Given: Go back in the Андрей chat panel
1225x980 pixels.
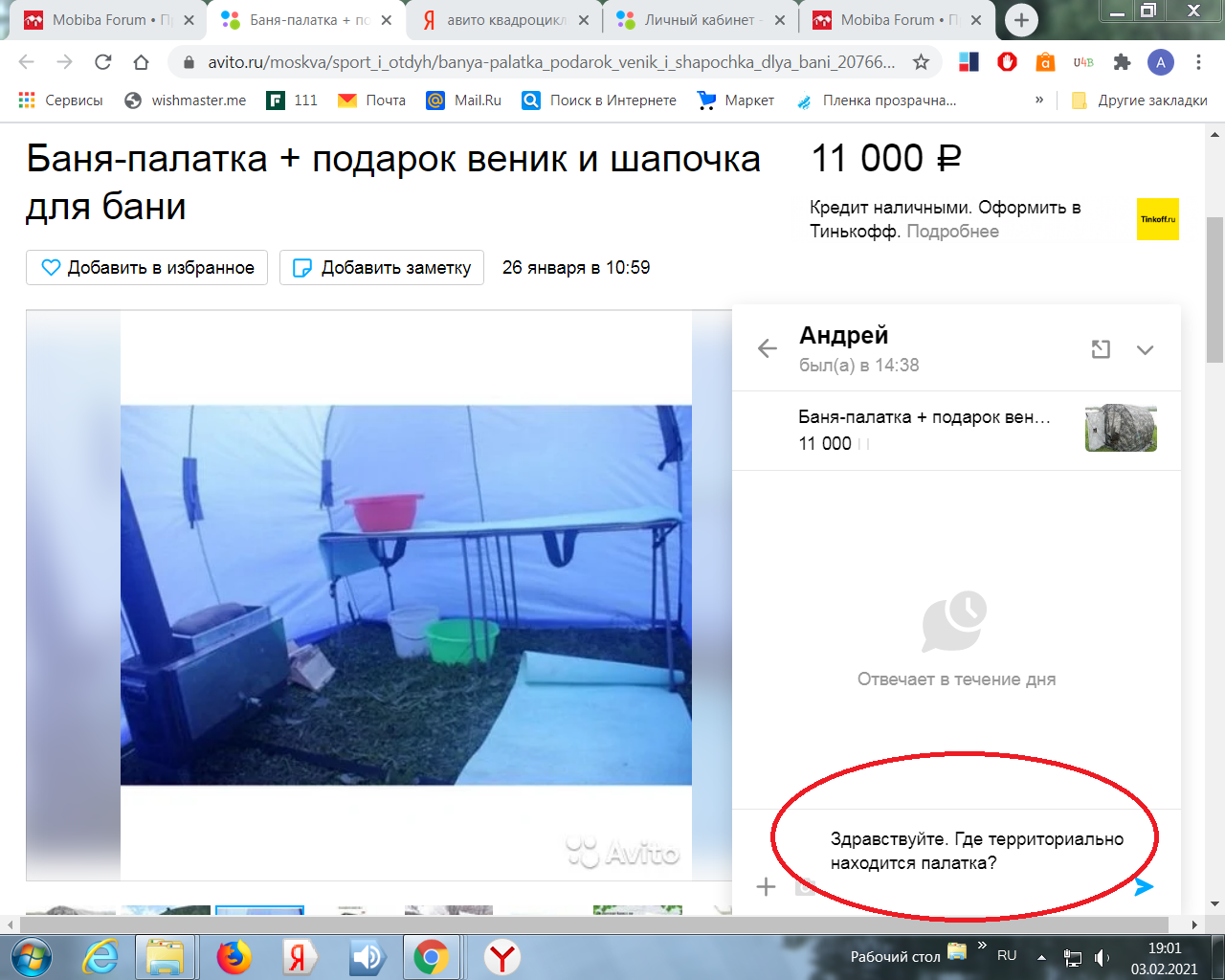Looking at the screenshot, I should click(767, 348).
